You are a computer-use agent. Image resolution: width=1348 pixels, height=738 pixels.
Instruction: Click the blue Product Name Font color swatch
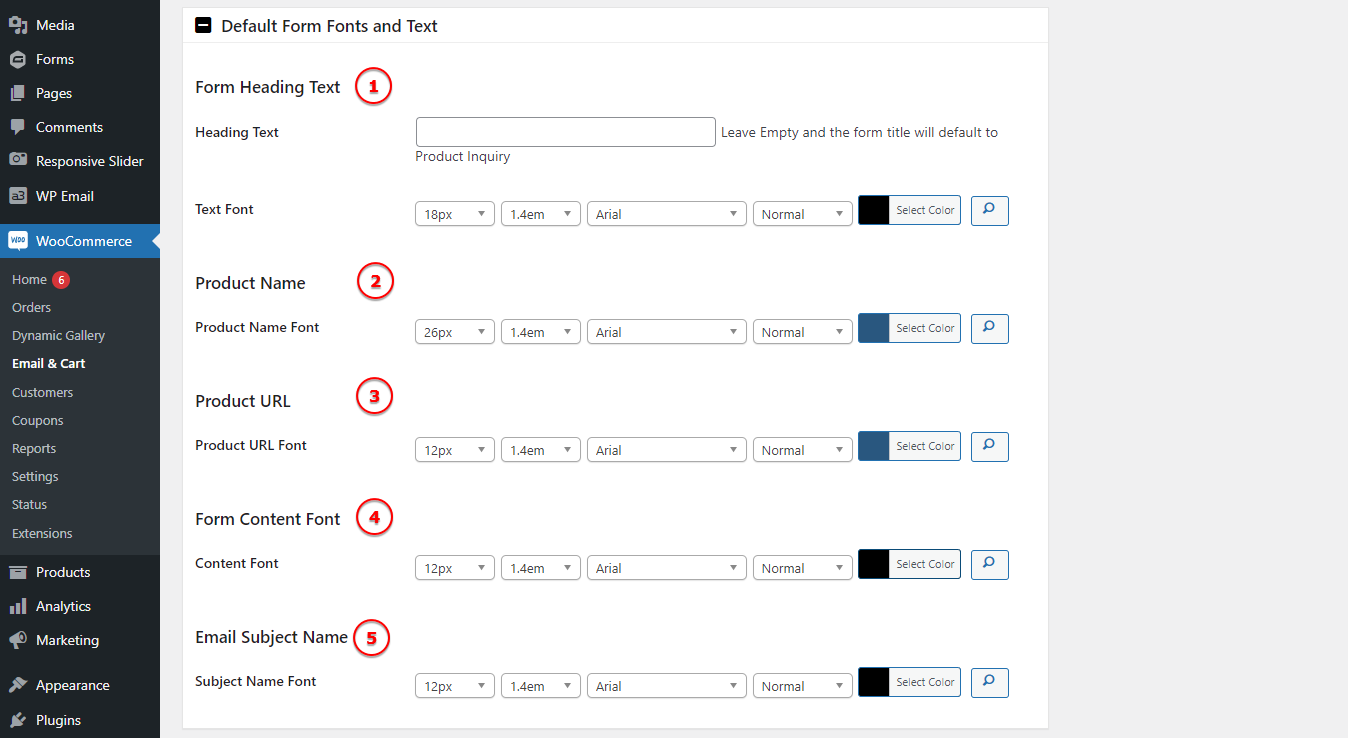(x=874, y=328)
